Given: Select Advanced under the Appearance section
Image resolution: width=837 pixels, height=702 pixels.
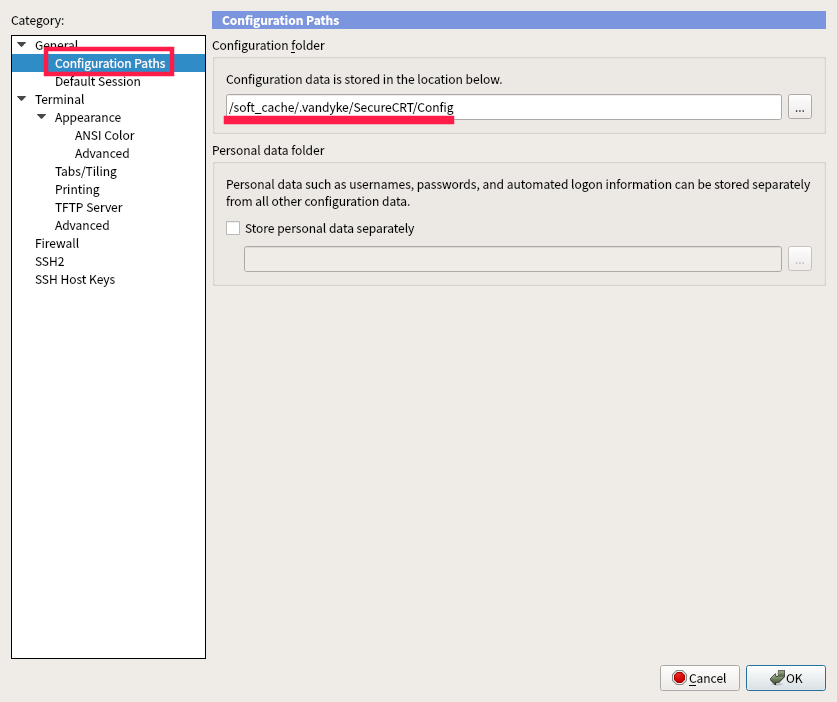Looking at the screenshot, I should [102, 153].
